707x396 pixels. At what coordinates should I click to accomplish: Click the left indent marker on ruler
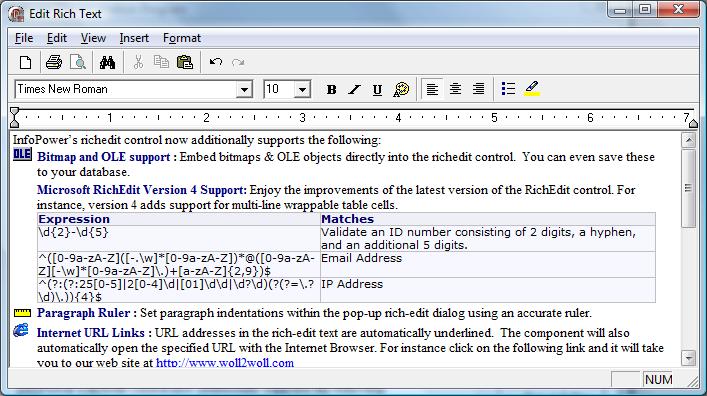tap(14, 118)
